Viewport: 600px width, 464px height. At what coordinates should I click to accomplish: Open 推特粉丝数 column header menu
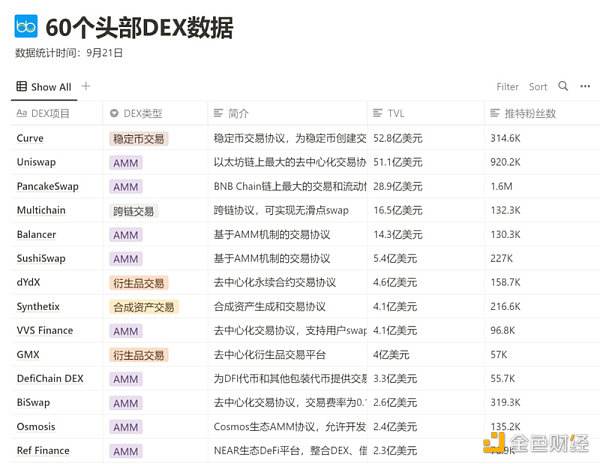(542, 113)
